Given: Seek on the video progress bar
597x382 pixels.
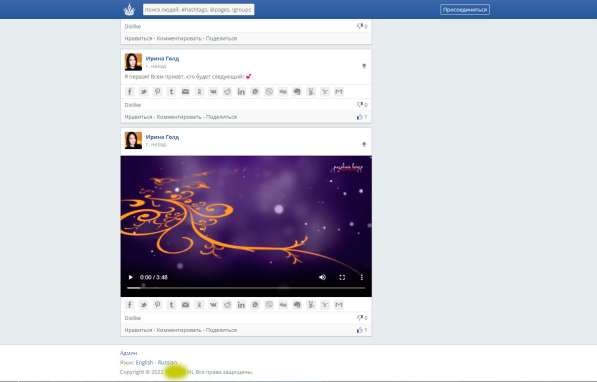Looking at the screenshot, I should pos(246,288).
